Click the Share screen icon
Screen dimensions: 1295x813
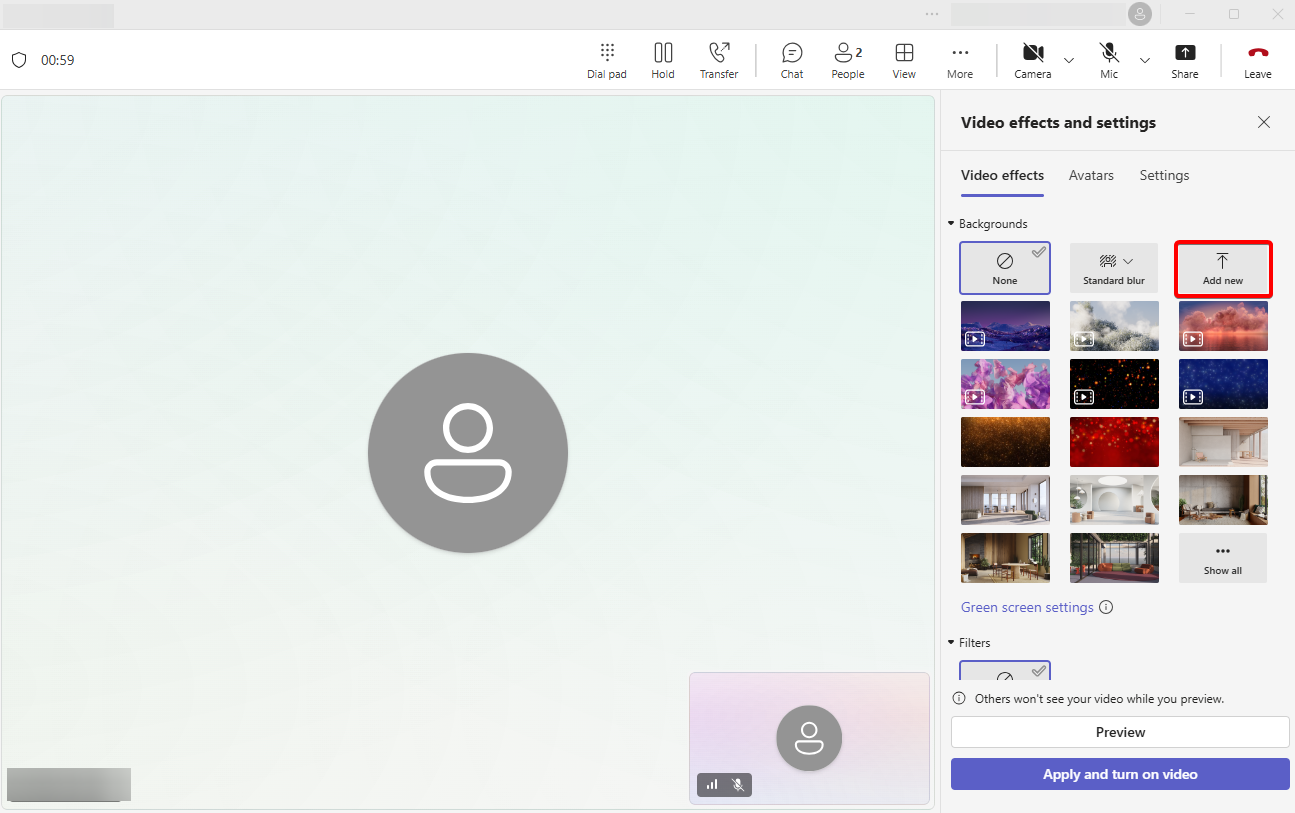pyautogui.click(x=1184, y=60)
